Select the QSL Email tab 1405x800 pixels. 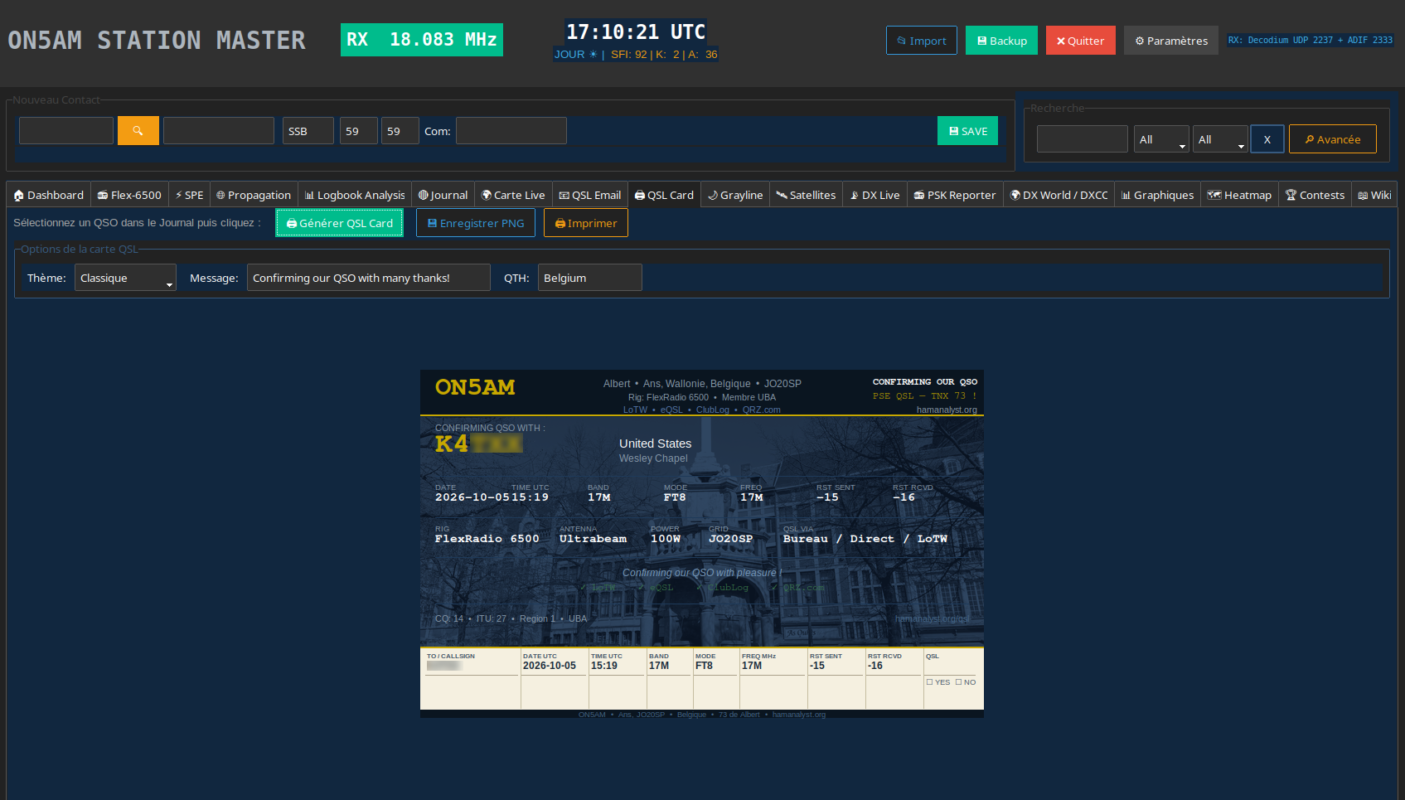(x=590, y=195)
